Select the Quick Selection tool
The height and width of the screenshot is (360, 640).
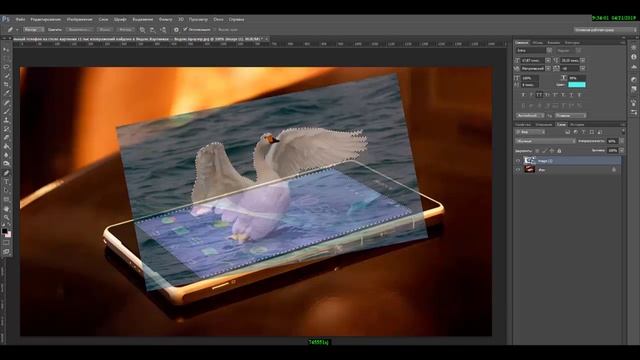coord(6,76)
